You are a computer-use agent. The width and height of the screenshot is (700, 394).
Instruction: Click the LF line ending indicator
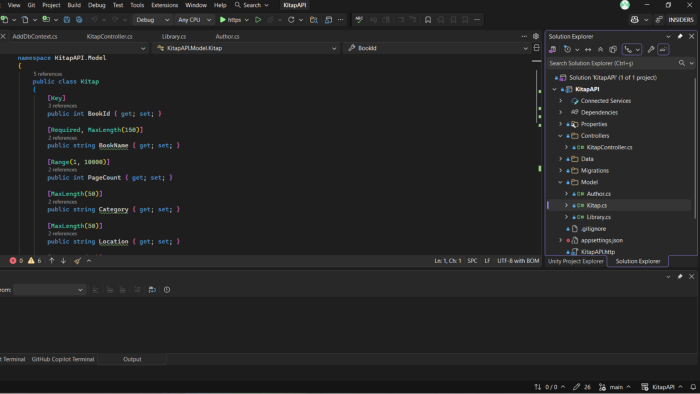487,261
